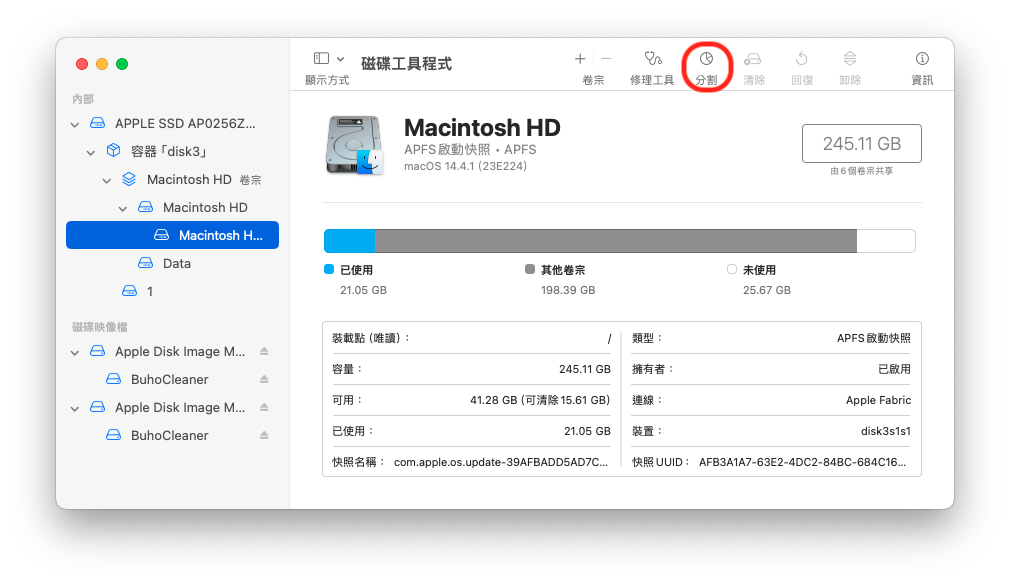Click the 未使用 legend swatch
Image resolution: width=1010 pixels, height=583 pixels.
click(x=732, y=269)
